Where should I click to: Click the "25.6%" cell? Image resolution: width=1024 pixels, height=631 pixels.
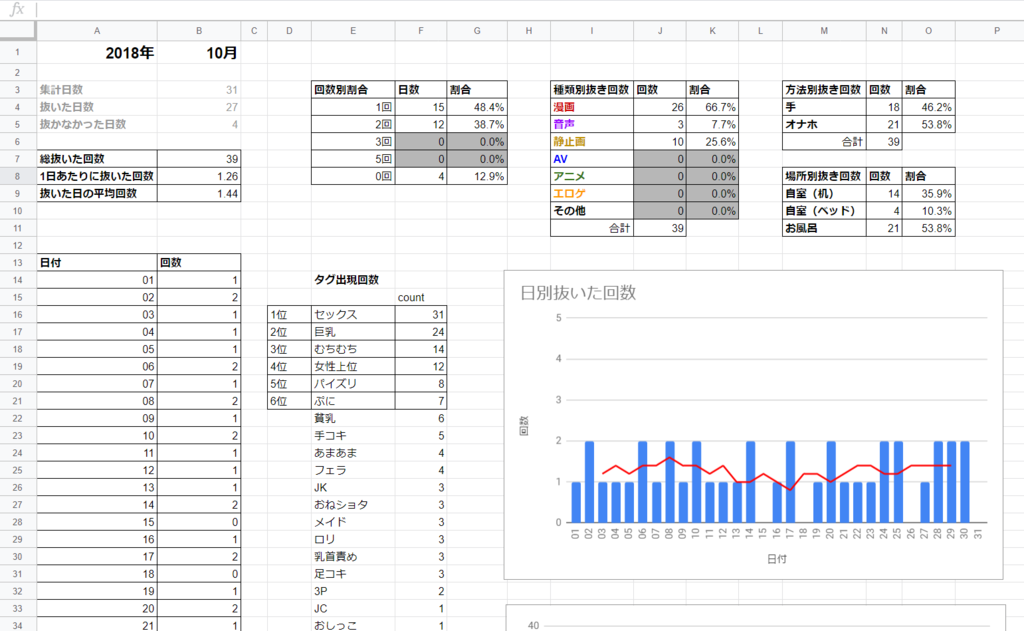712,142
